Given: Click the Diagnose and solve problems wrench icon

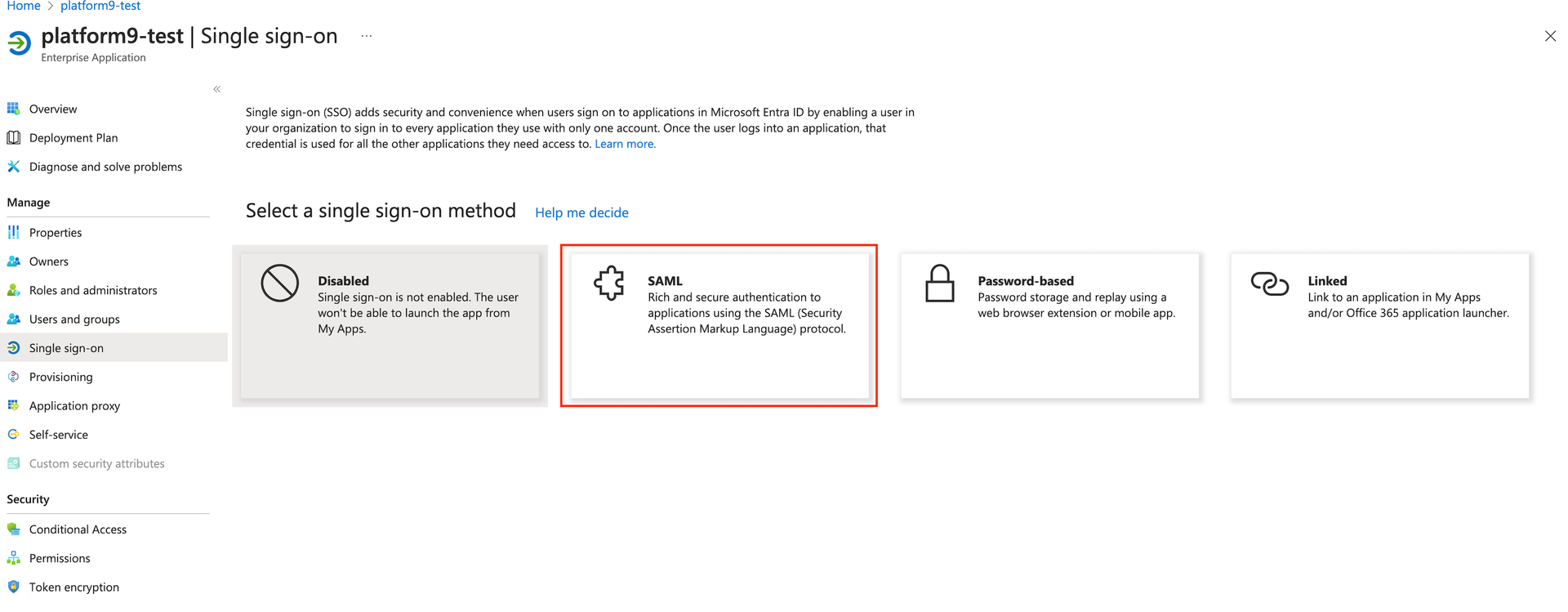Looking at the screenshot, I should [x=13, y=167].
